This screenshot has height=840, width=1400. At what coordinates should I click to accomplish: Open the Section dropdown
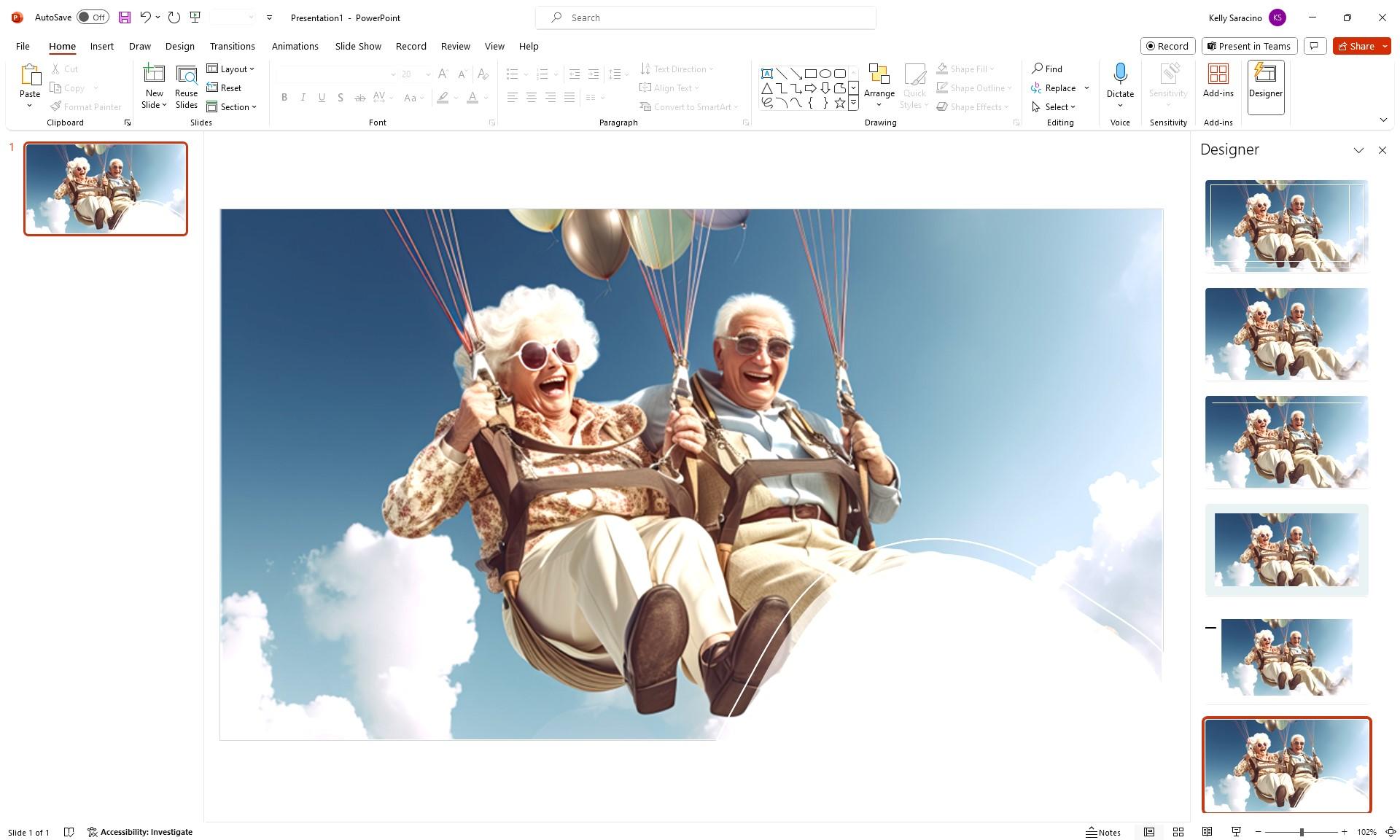pos(232,107)
